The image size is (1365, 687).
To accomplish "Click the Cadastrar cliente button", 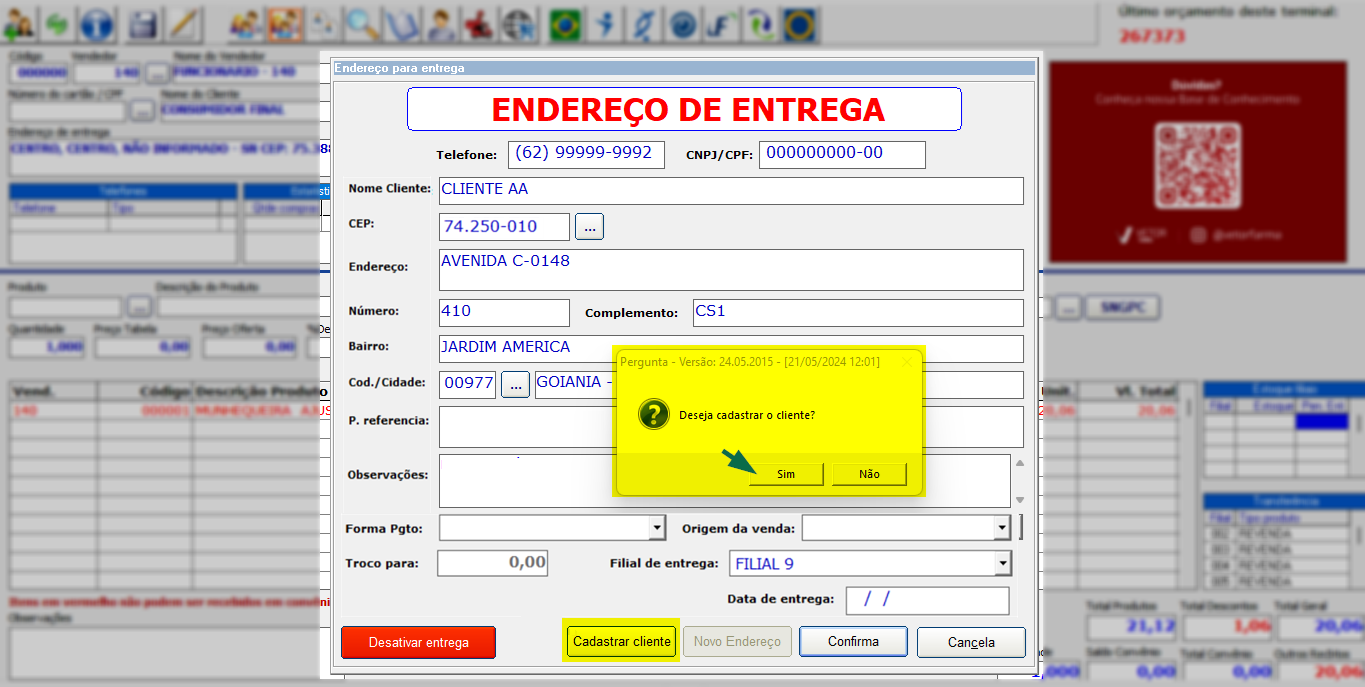I will [x=621, y=641].
